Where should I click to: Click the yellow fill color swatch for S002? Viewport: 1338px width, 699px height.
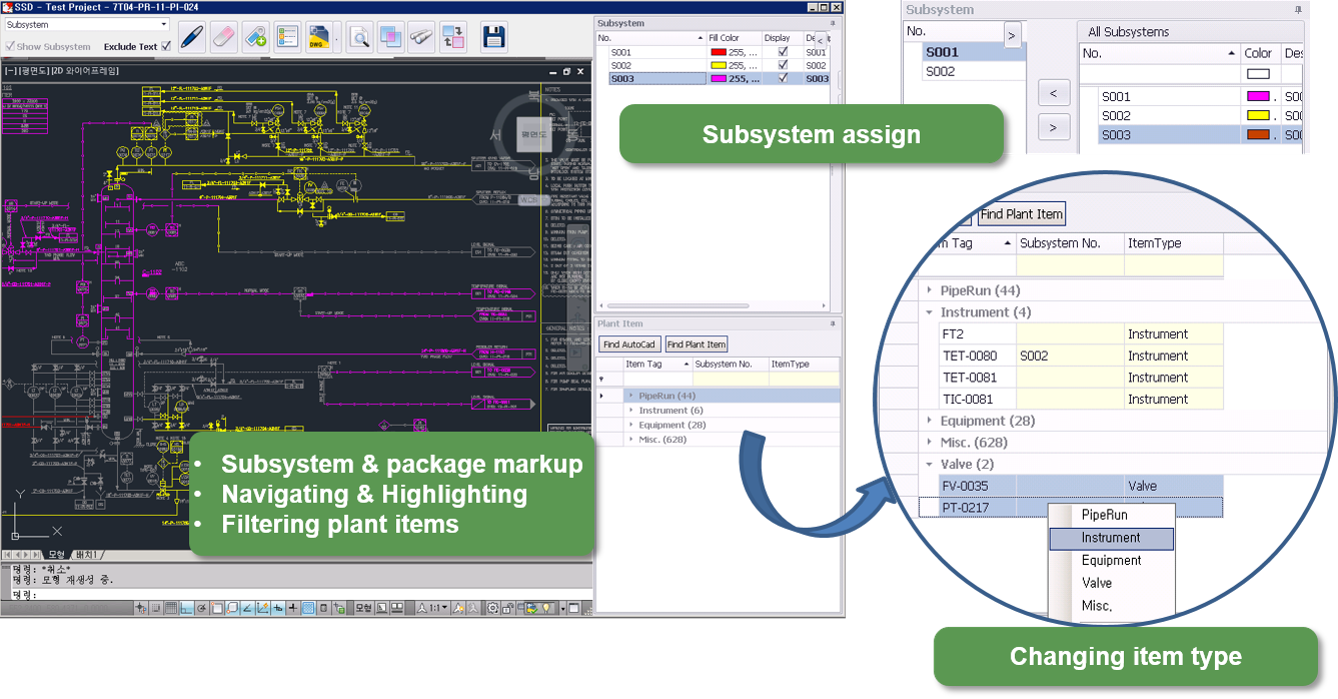pyautogui.click(x=719, y=64)
